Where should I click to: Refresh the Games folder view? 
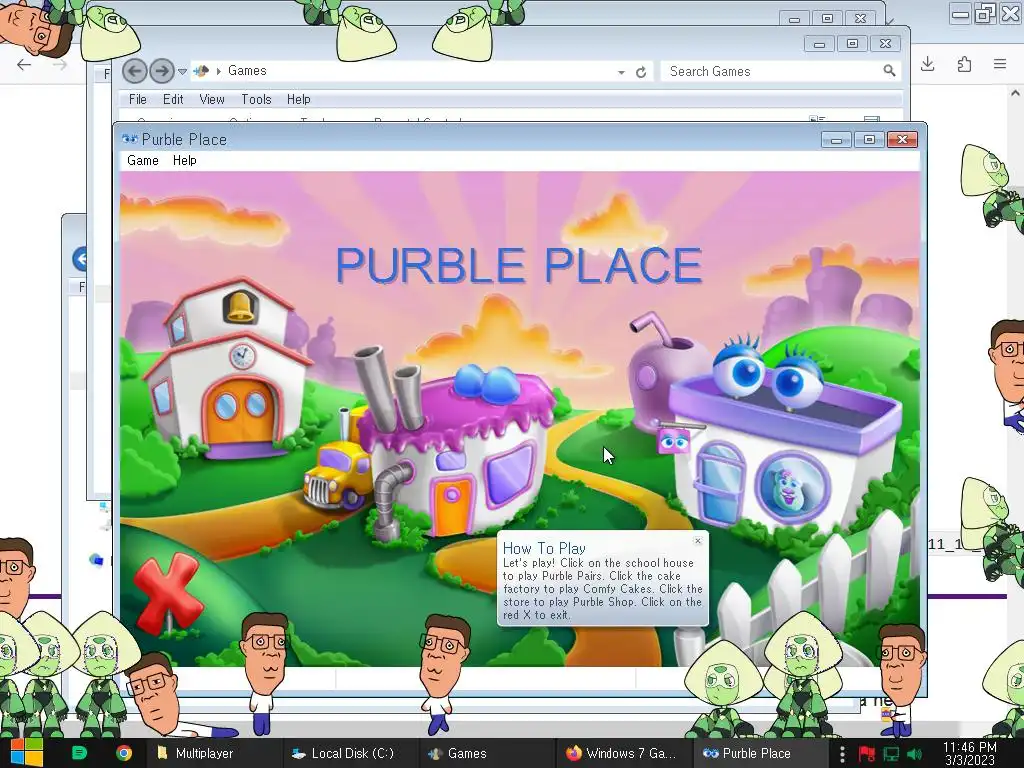click(641, 72)
